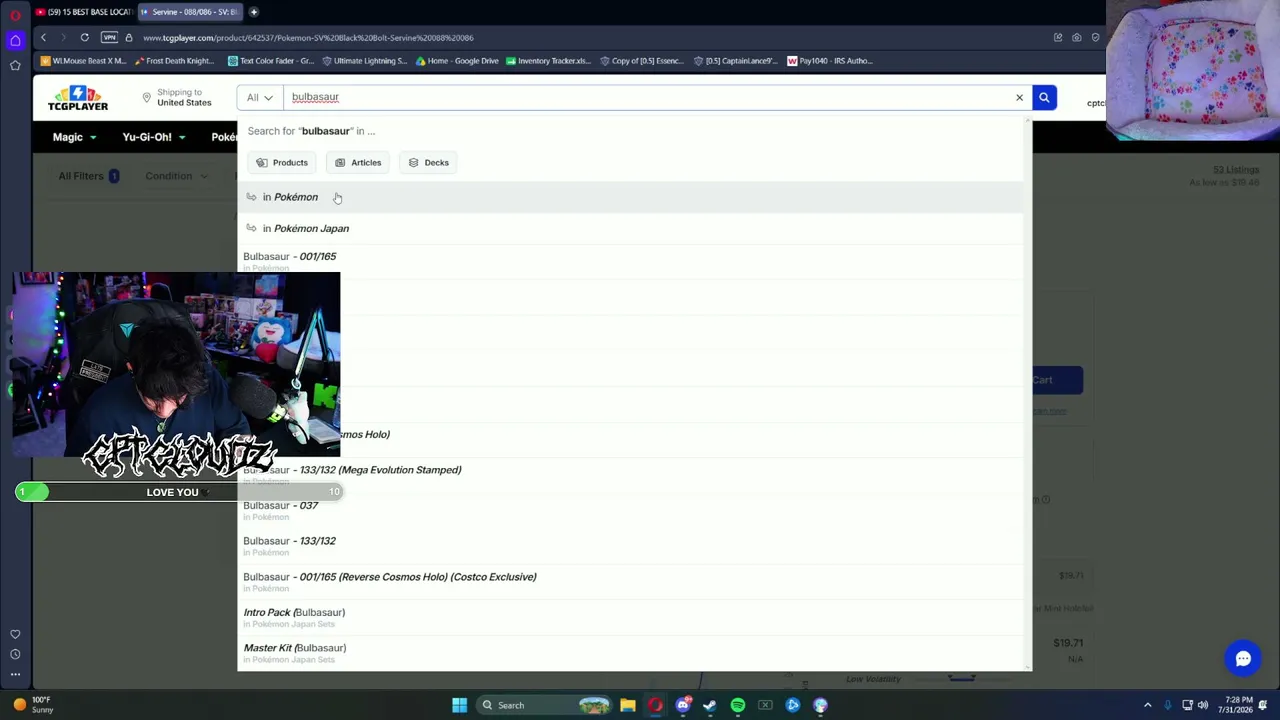The height and width of the screenshot is (720, 1280).
Task: Click the TCGplayer logo
Action: (78, 98)
